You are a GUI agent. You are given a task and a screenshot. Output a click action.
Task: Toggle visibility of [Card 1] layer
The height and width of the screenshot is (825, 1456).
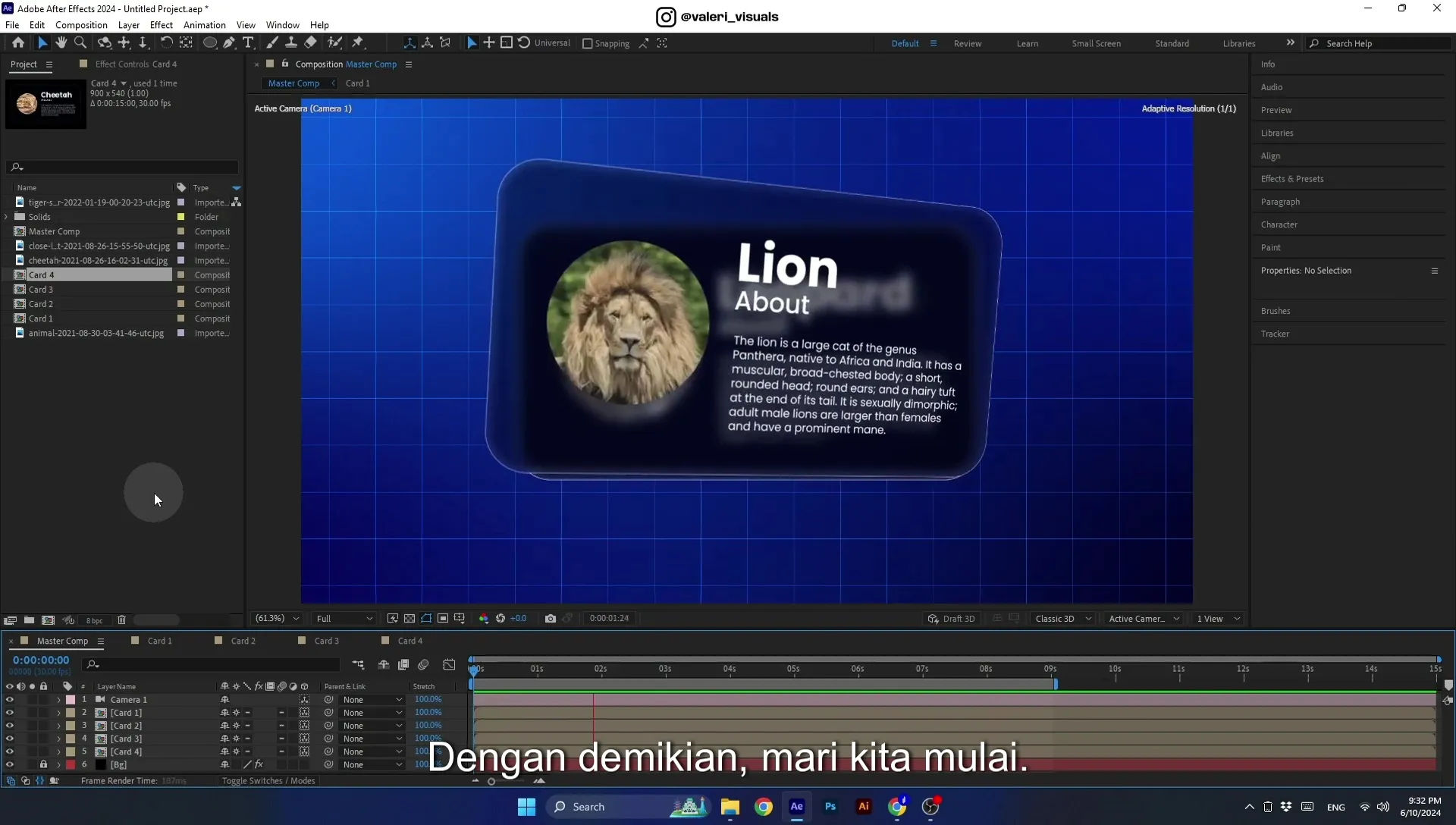pyautogui.click(x=10, y=713)
